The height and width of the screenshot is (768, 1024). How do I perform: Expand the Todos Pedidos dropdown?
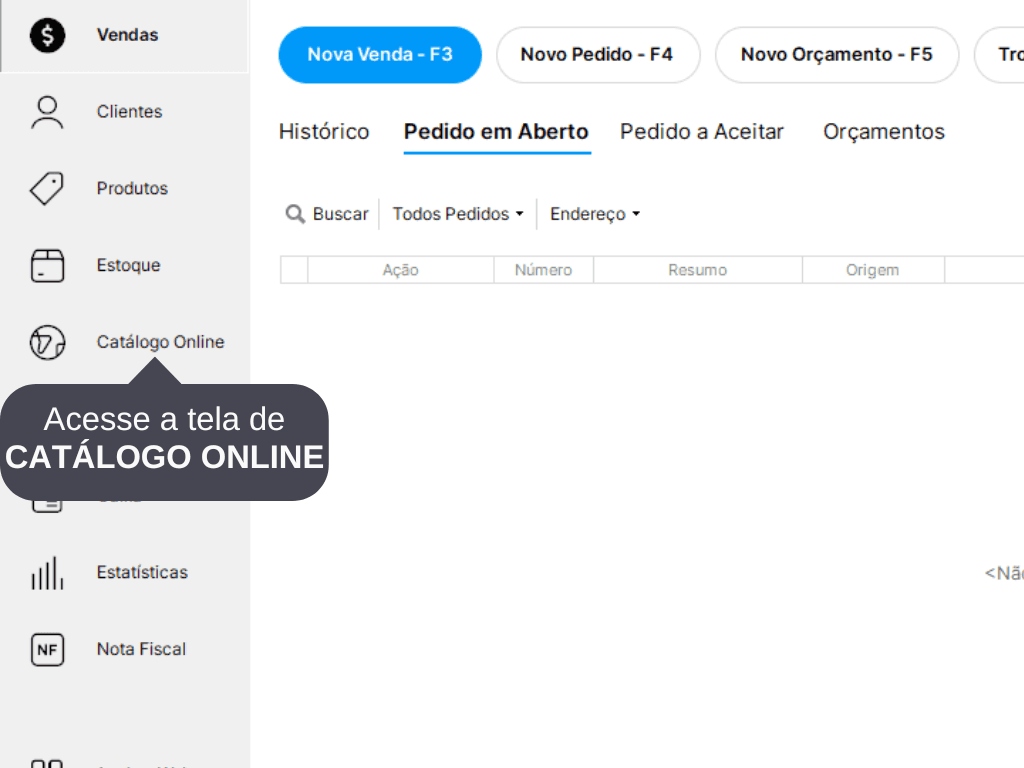point(458,214)
